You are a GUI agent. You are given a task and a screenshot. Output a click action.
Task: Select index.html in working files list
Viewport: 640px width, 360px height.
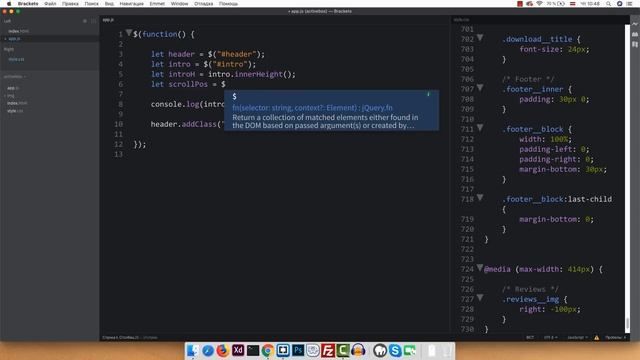(x=18, y=31)
